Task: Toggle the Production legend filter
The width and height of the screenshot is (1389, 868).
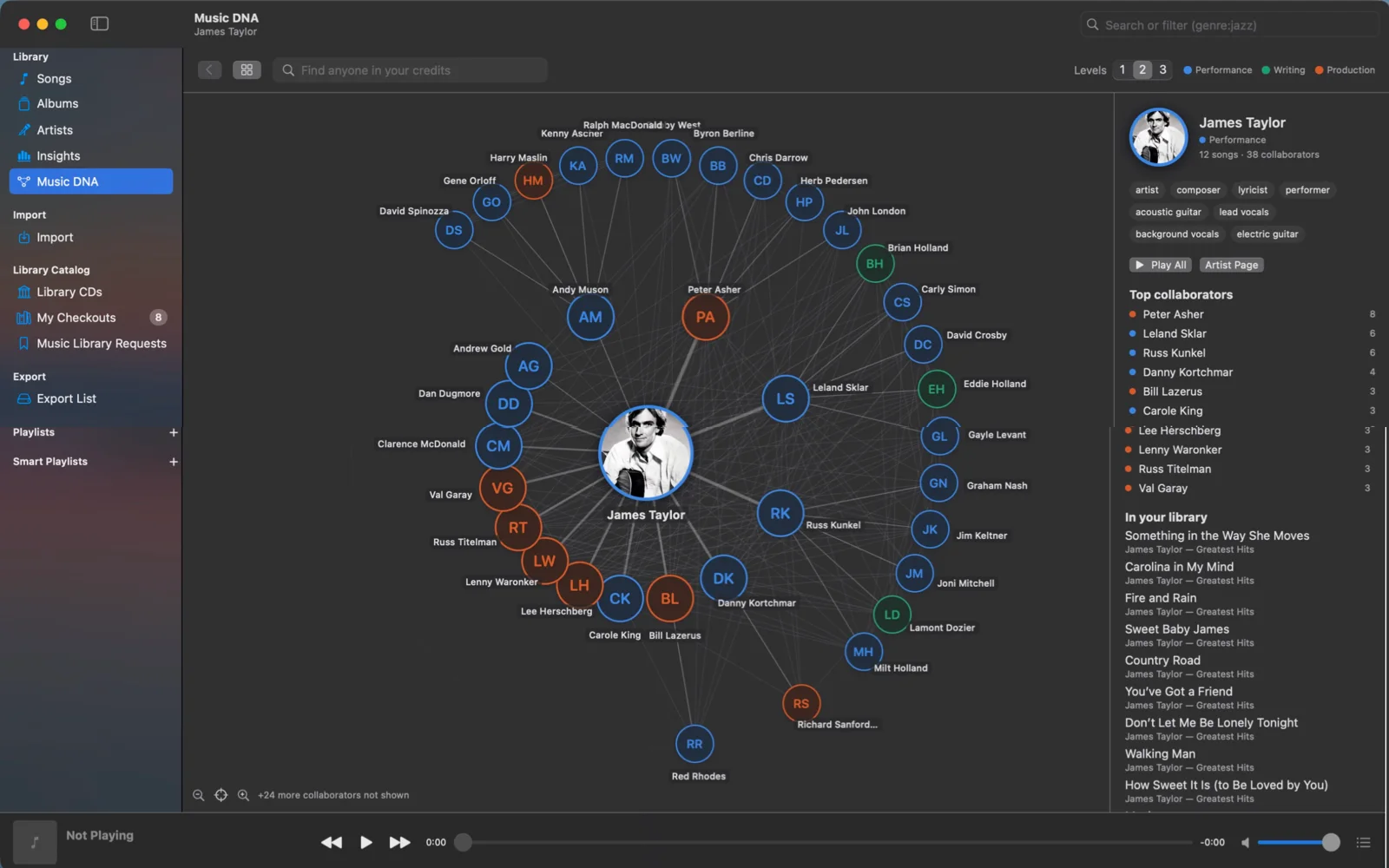Action: (1345, 70)
